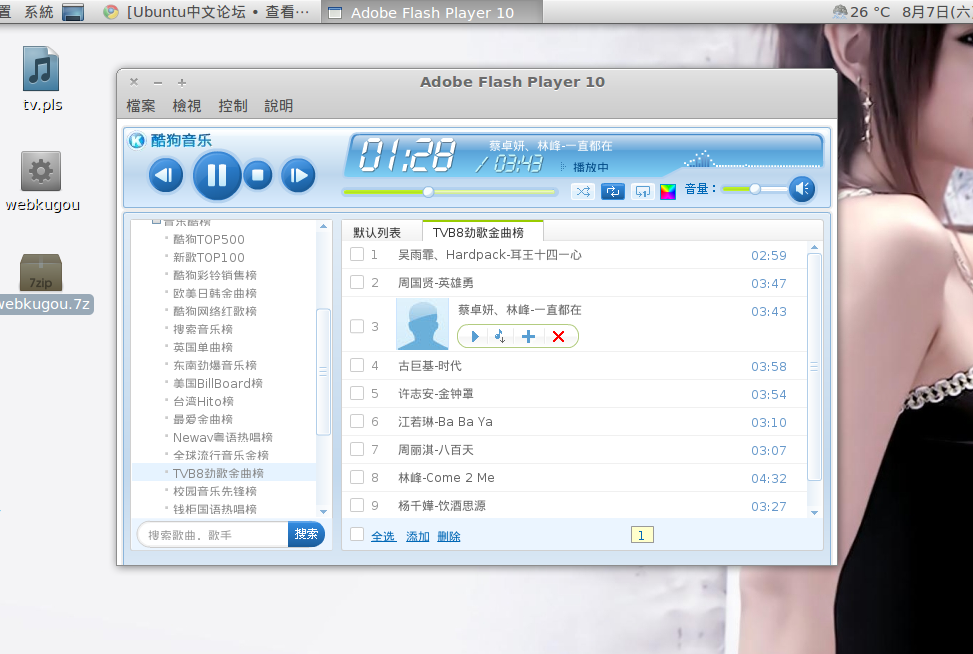Tick the checkbox for 林峰-Come 2 Me

coord(357,477)
